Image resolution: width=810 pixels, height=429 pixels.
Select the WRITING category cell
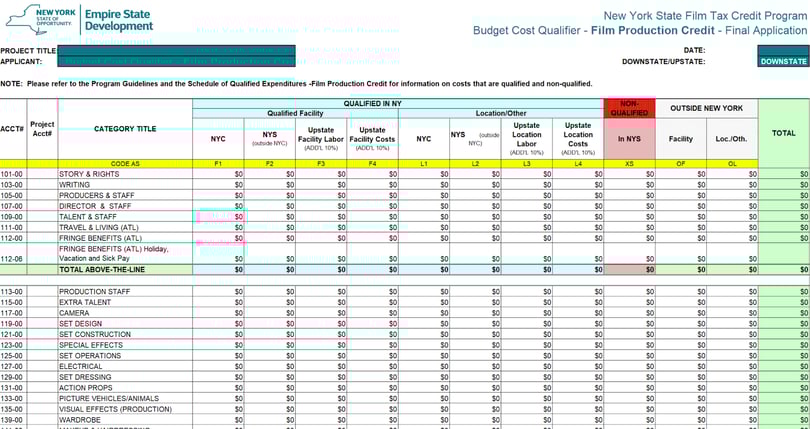(x=125, y=185)
